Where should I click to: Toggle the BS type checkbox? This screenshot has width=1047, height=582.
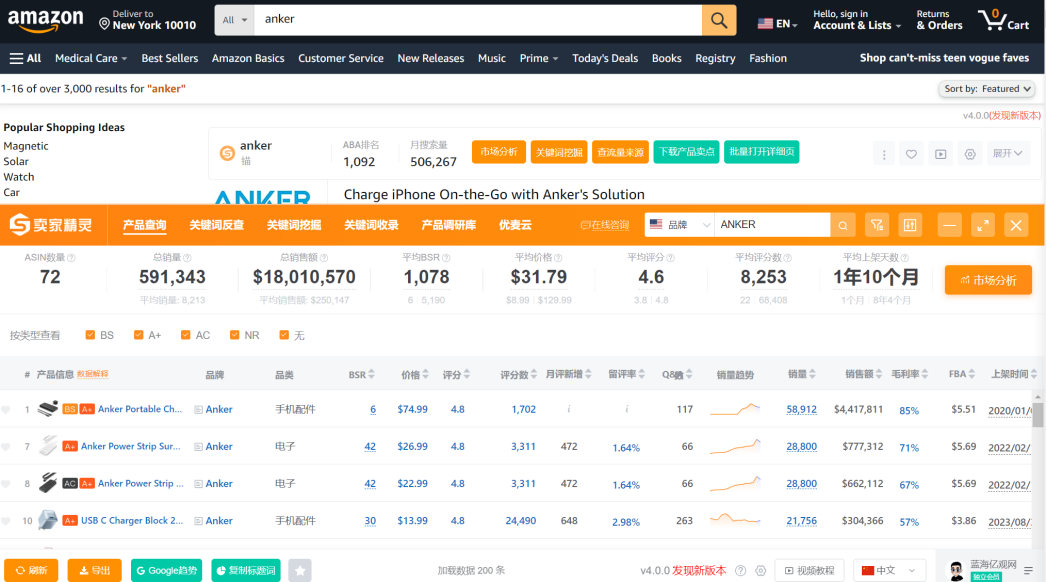(x=91, y=335)
